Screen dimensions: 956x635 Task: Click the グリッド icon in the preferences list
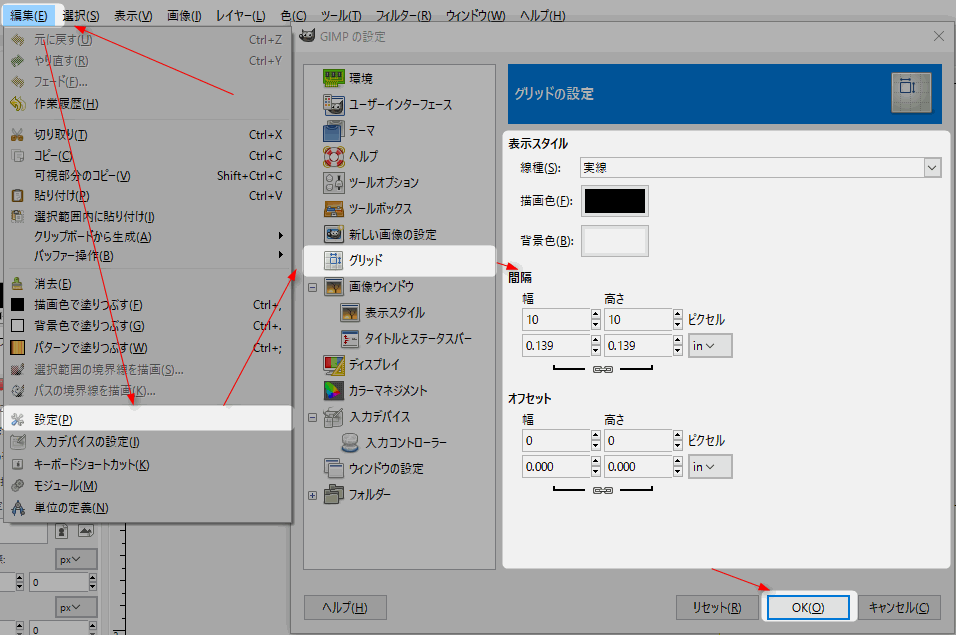(334, 260)
